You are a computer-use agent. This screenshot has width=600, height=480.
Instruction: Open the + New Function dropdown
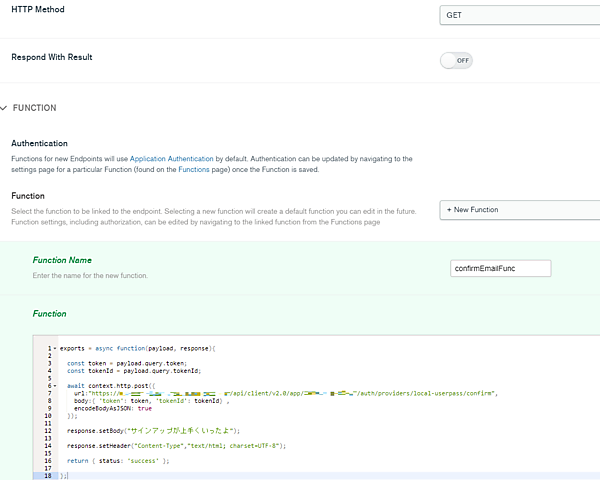click(x=518, y=210)
